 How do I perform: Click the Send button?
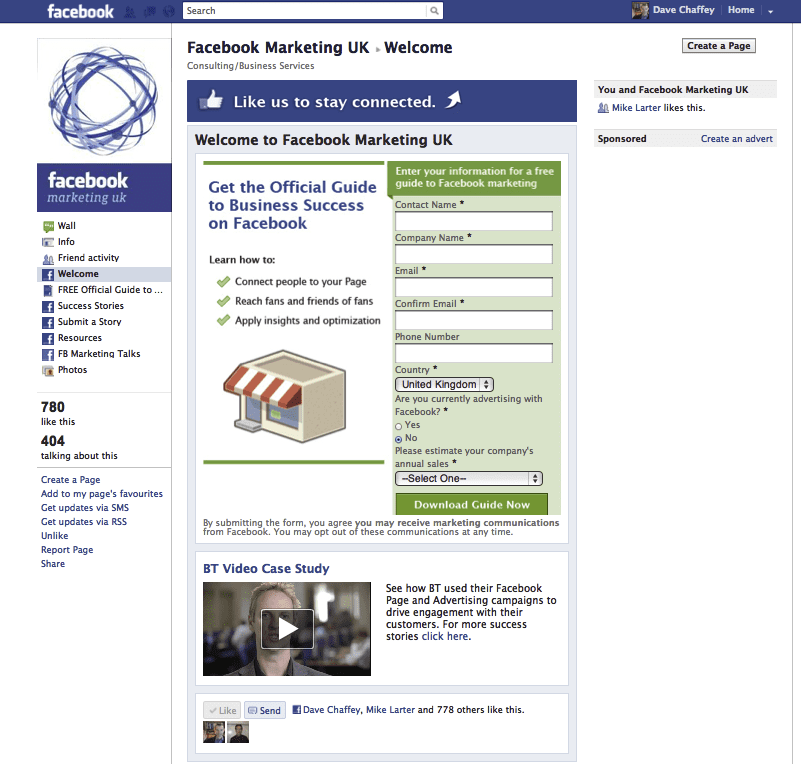click(x=265, y=710)
